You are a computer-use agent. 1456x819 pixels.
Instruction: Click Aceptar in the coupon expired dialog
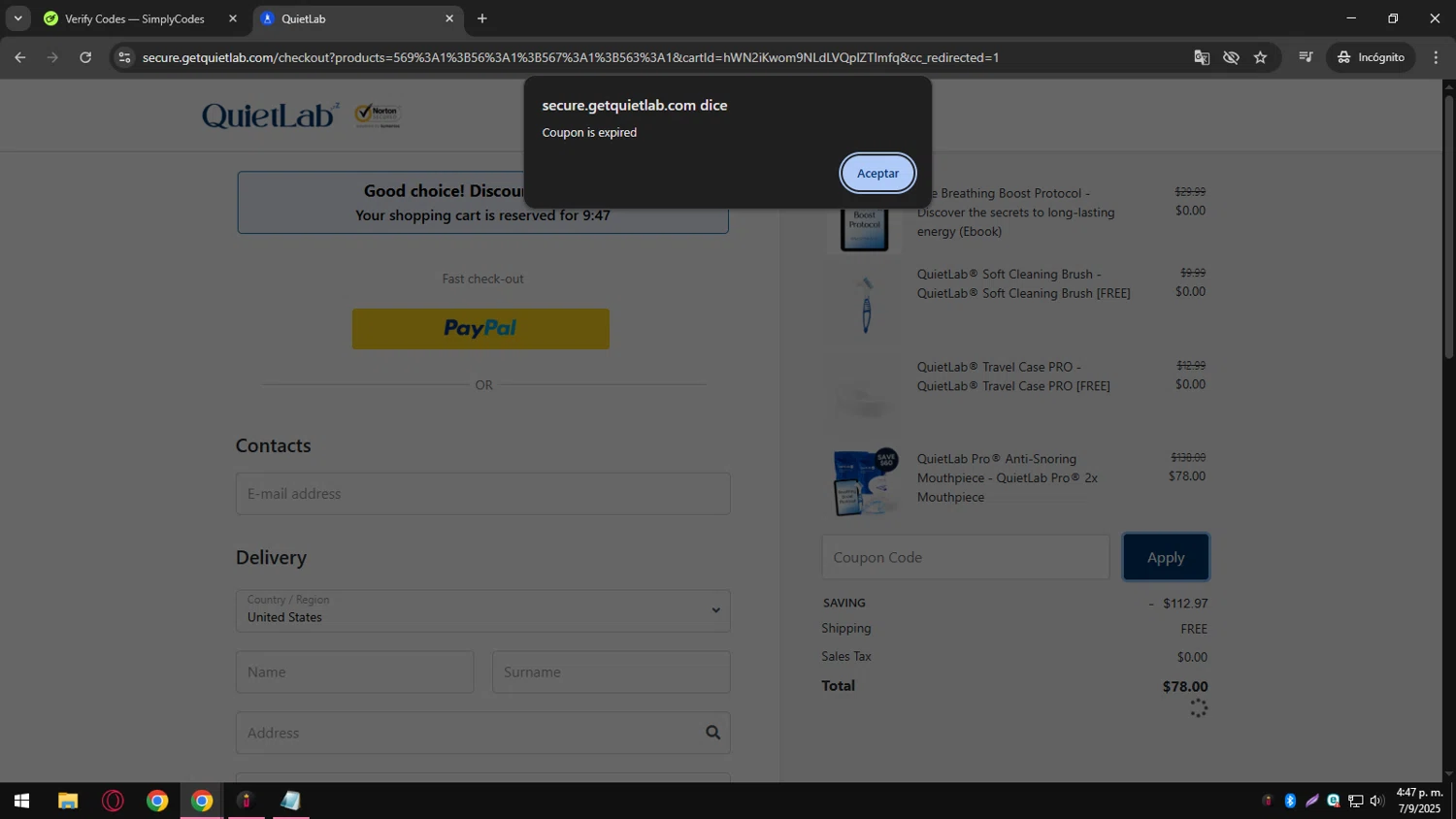click(x=877, y=173)
